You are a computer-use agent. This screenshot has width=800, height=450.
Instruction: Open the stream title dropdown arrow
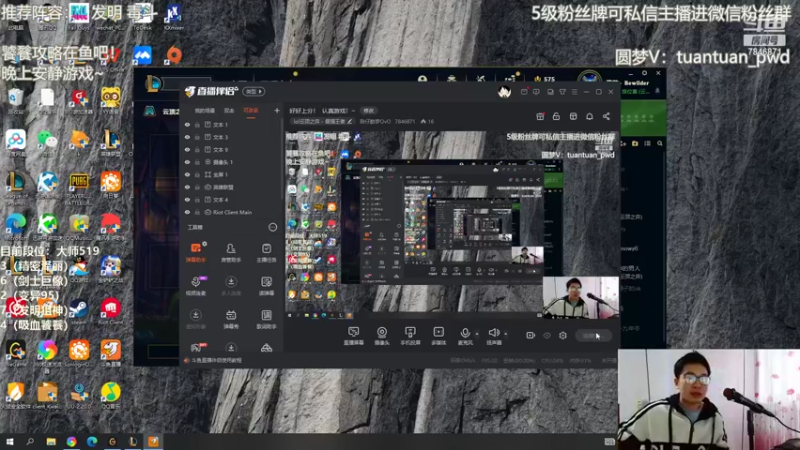(x=353, y=111)
